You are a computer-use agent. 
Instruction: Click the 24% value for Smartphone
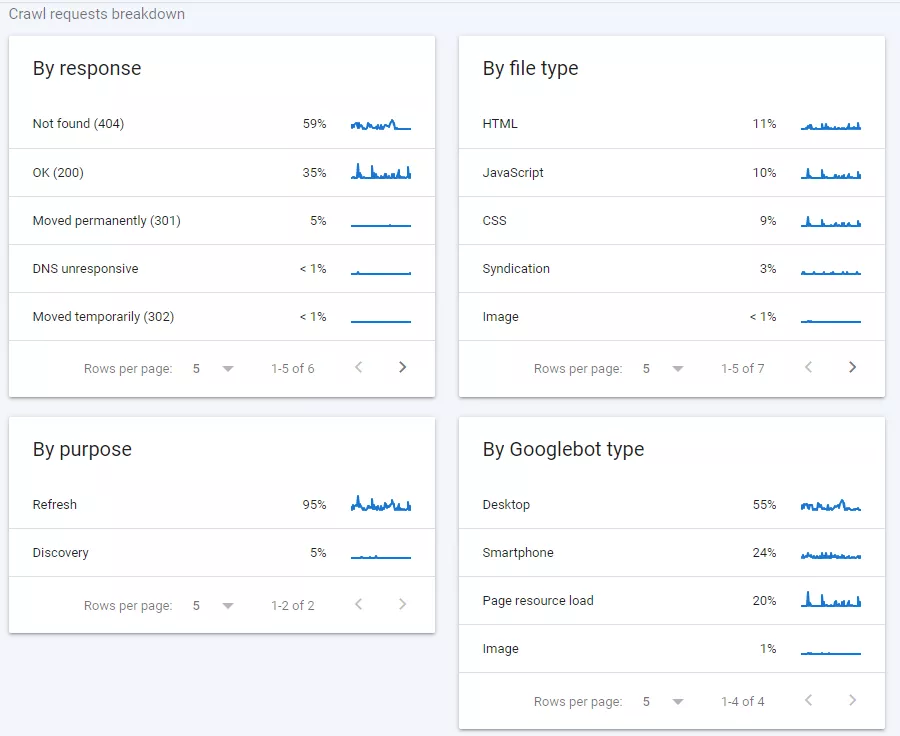click(765, 553)
